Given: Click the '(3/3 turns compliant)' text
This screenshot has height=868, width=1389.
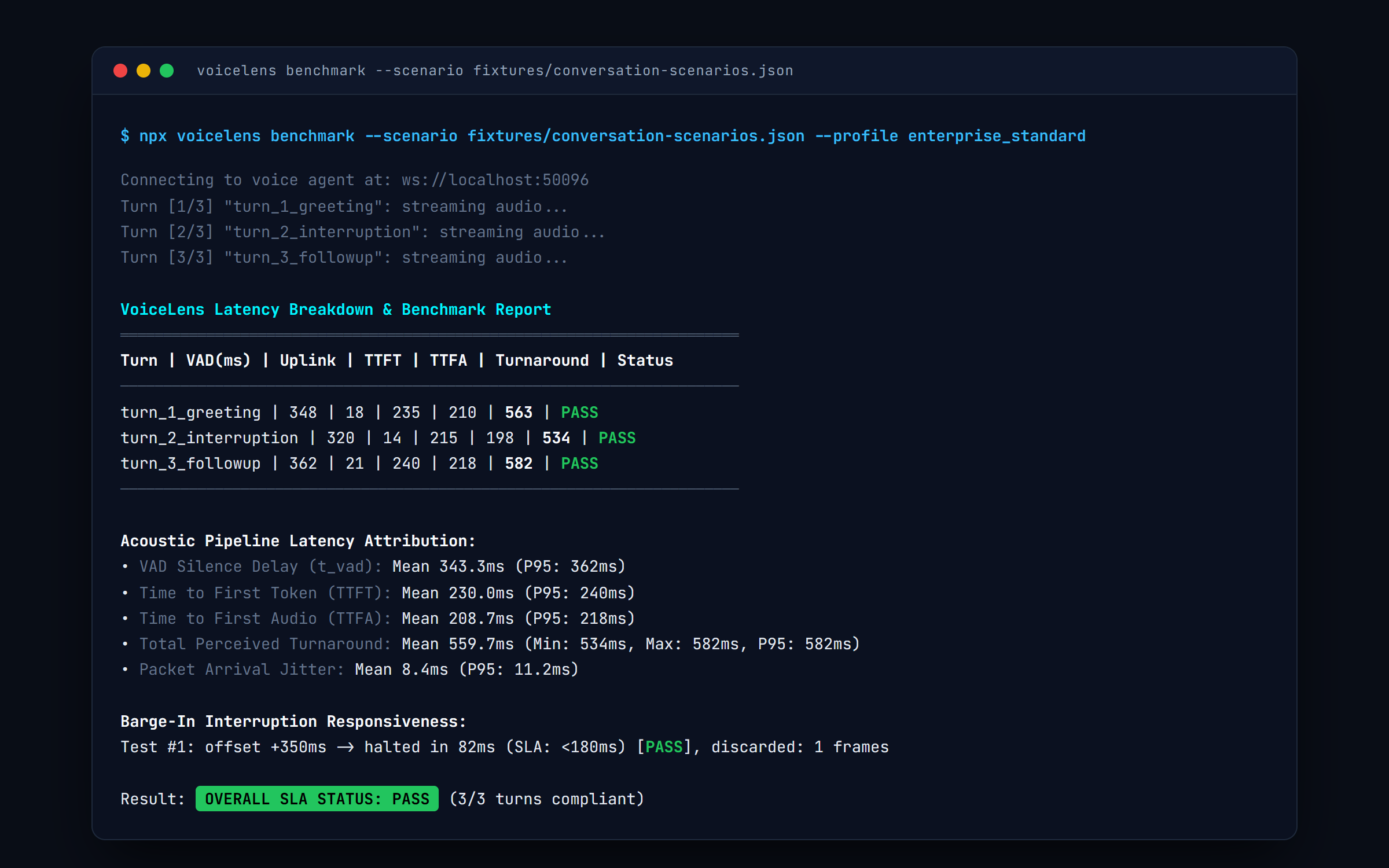Looking at the screenshot, I should [546, 799].
